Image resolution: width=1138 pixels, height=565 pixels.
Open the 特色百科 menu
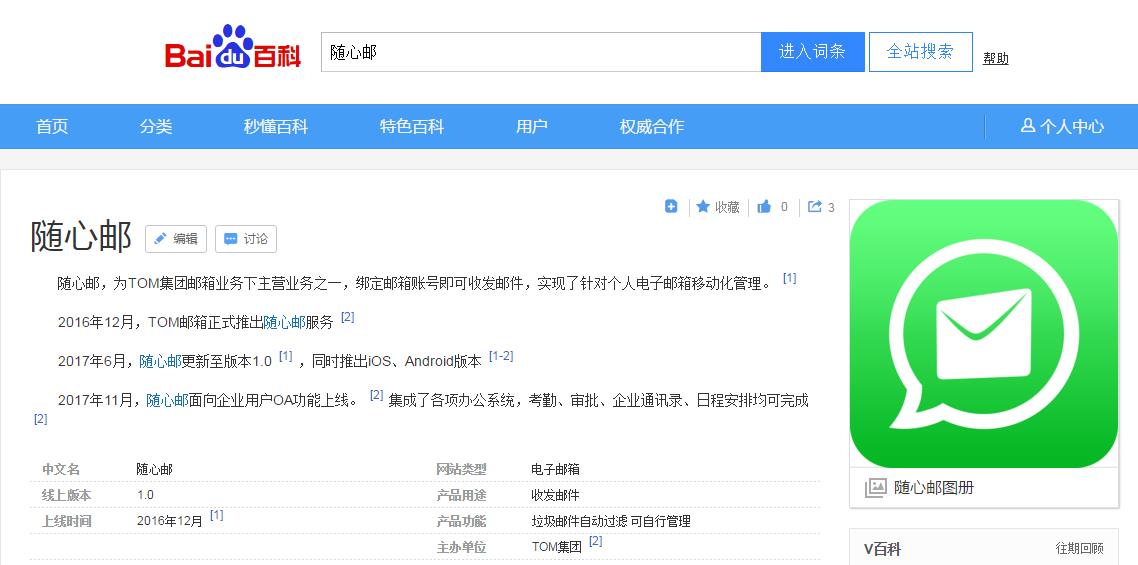pos(412,126)
